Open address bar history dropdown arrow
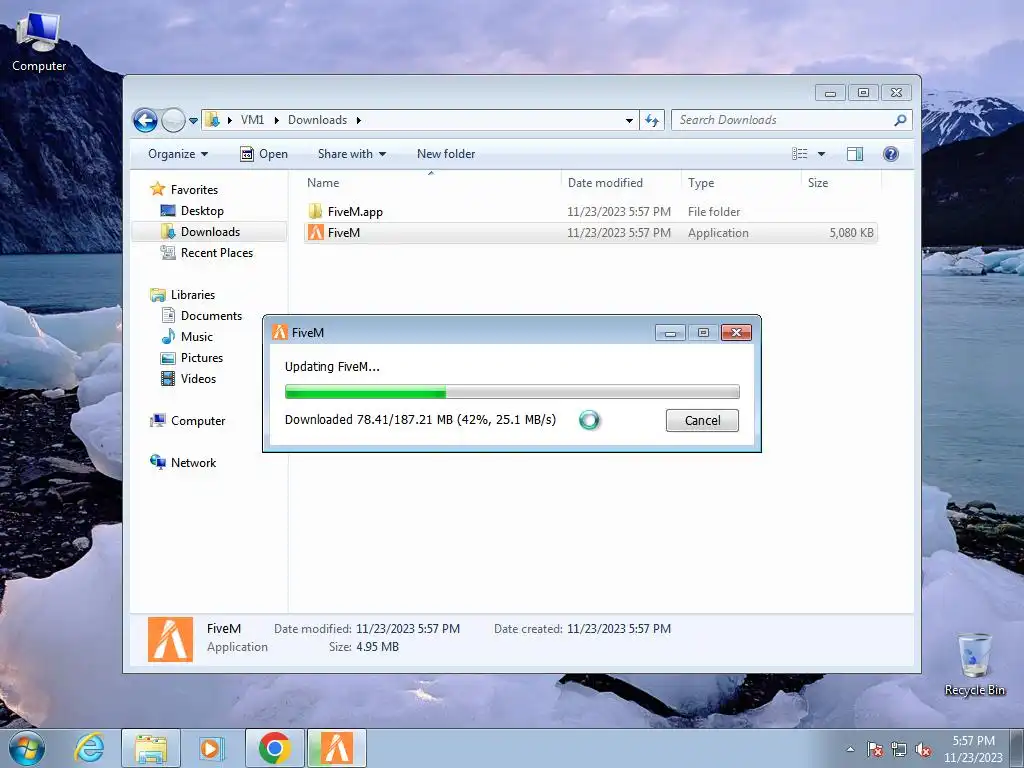1024x768 pixels. coord(629,120)
